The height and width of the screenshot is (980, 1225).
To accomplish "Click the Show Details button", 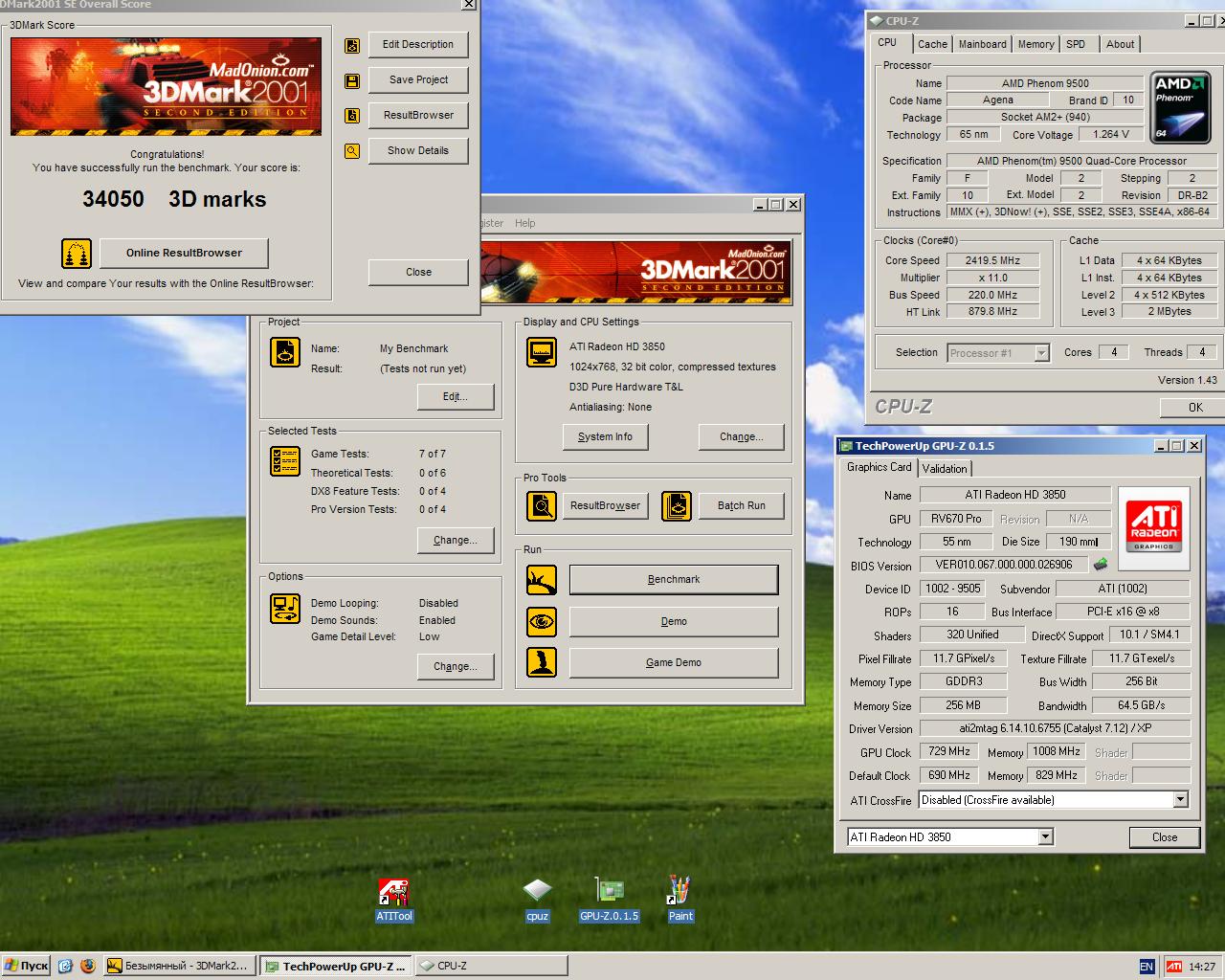I will point(418,151).
